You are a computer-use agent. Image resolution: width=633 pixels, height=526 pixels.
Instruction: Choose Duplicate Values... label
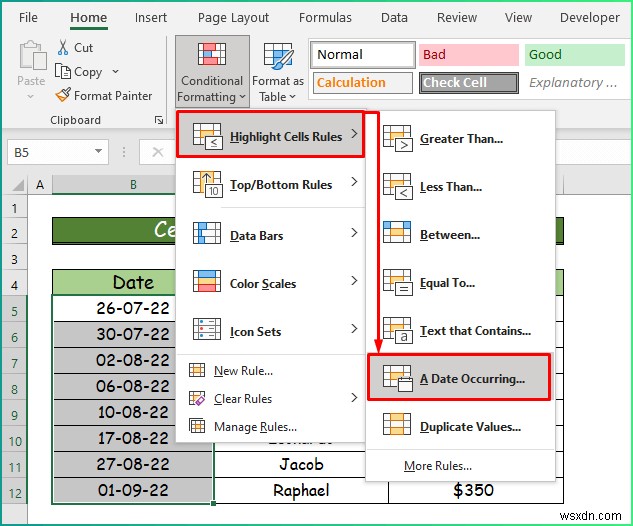(x=471, y=427)
